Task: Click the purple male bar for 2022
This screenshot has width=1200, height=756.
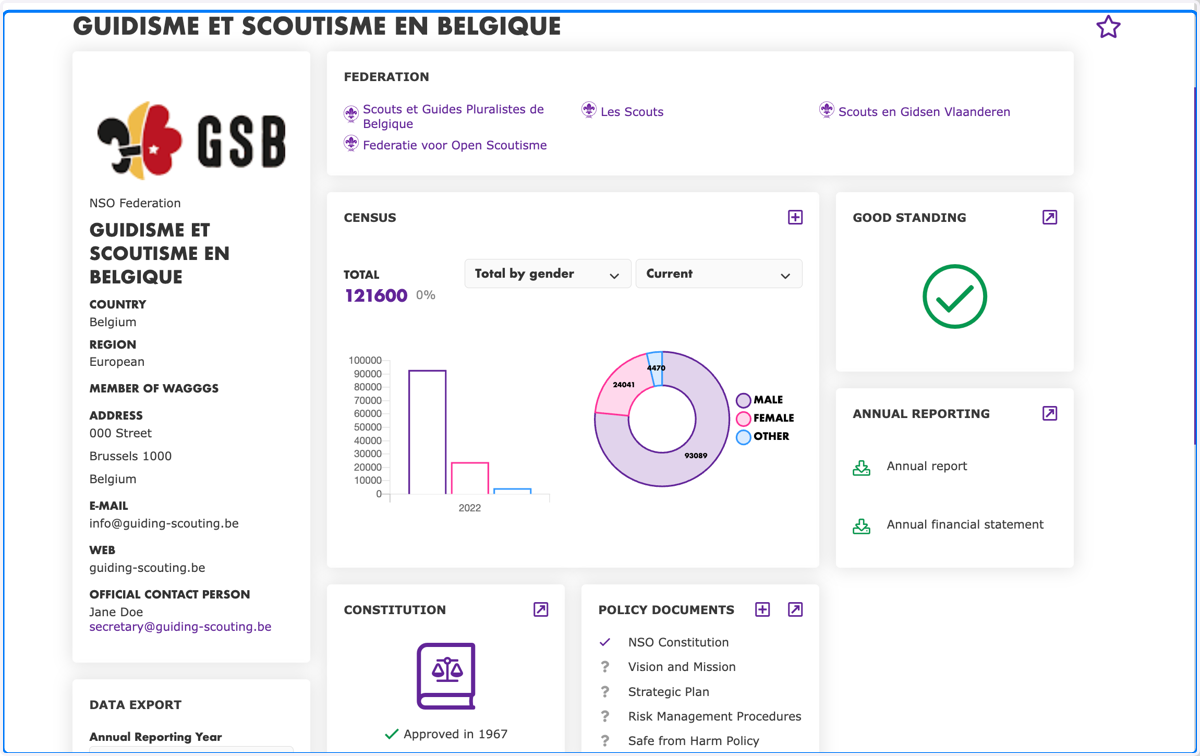Action: [x=427, y=432]
